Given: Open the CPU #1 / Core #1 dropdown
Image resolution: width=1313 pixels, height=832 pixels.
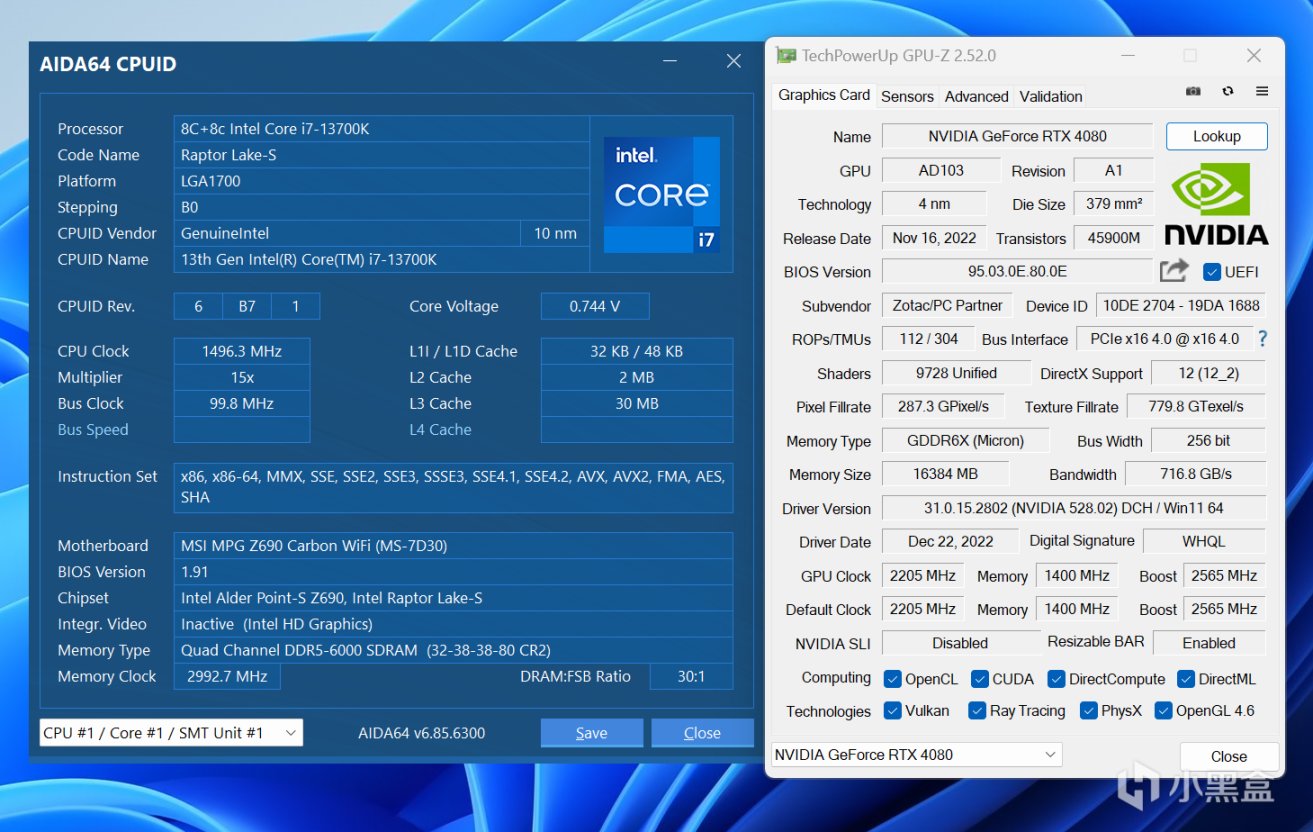Looking at the screenshot, I should [x=171, y=733].
